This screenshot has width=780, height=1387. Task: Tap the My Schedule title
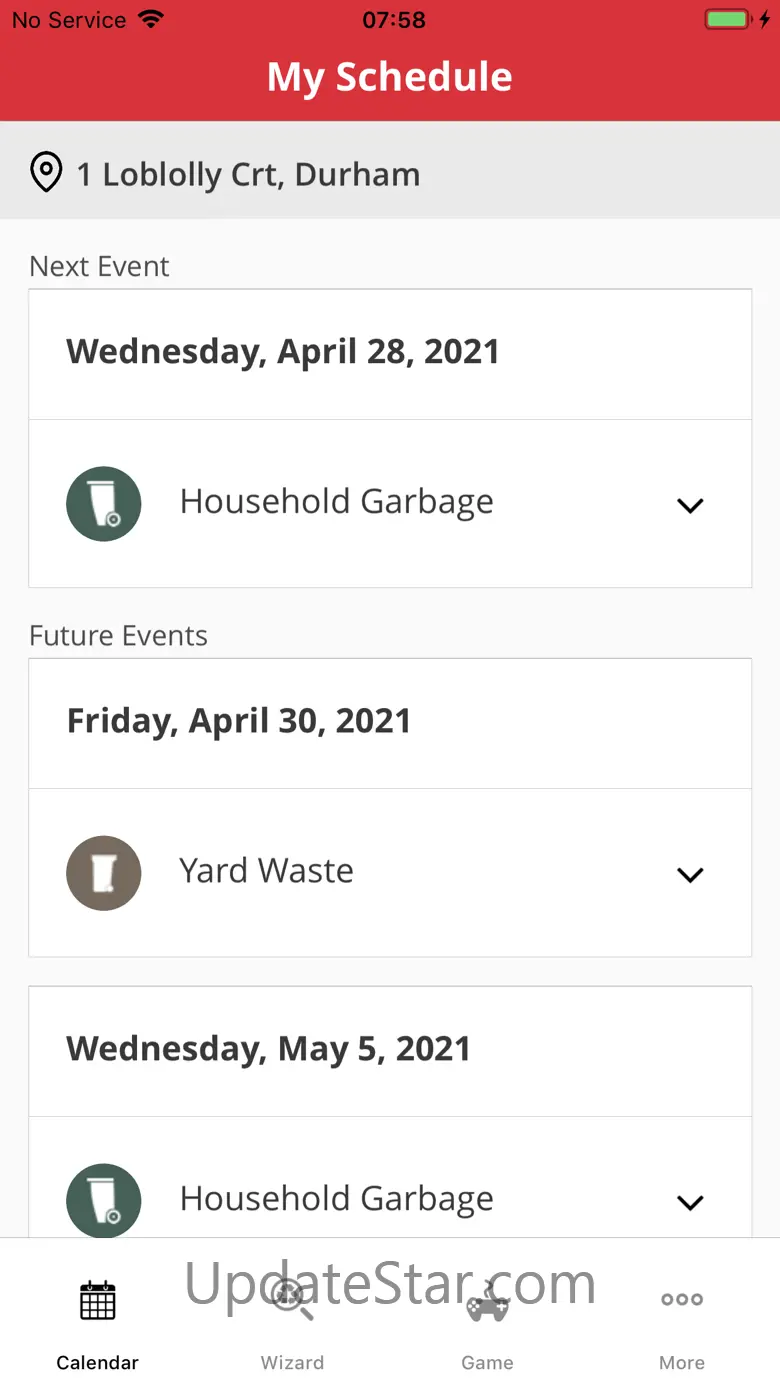[390, 77]
